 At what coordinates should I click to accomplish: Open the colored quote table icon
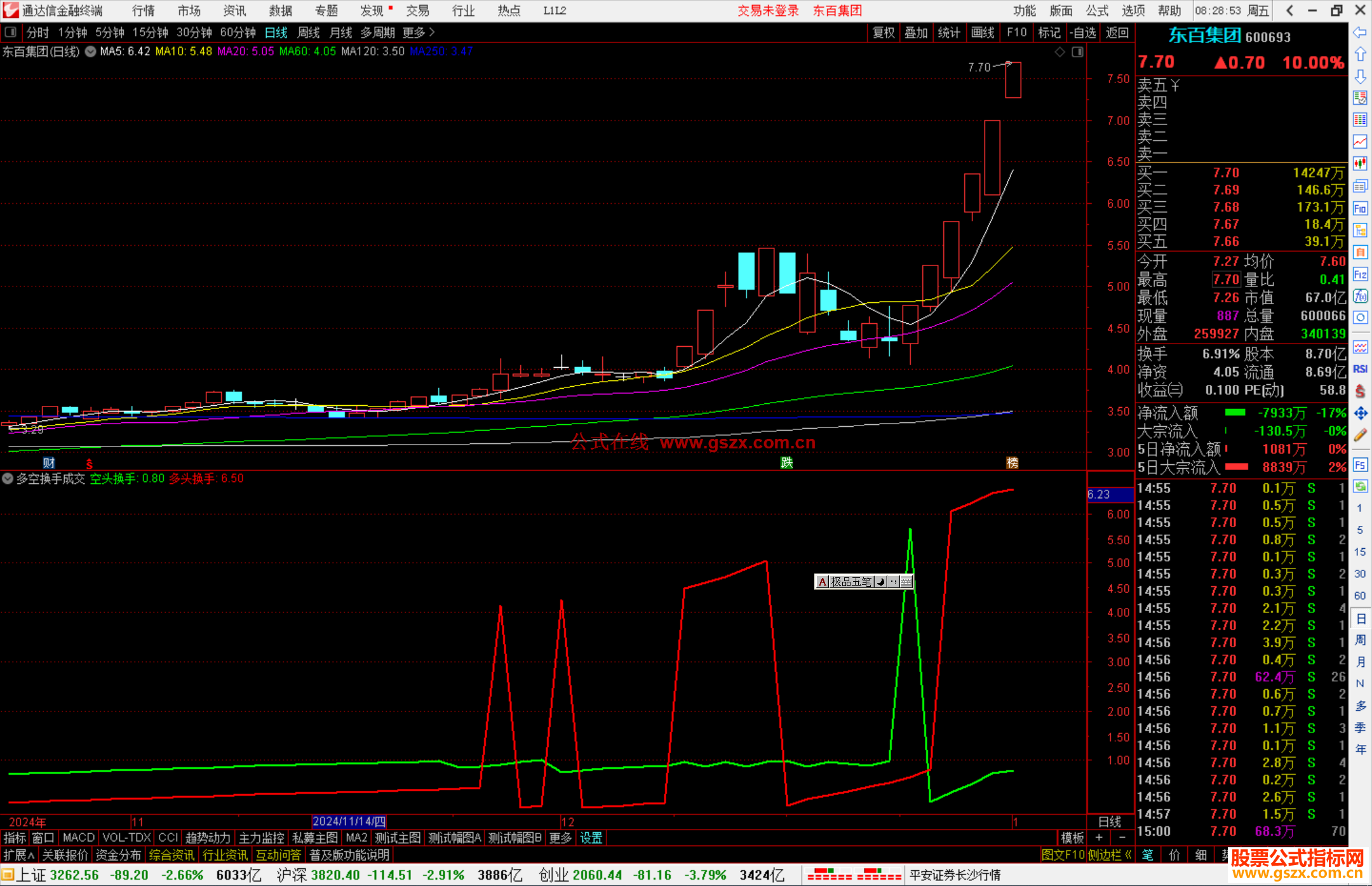[x=1360, y=120]
